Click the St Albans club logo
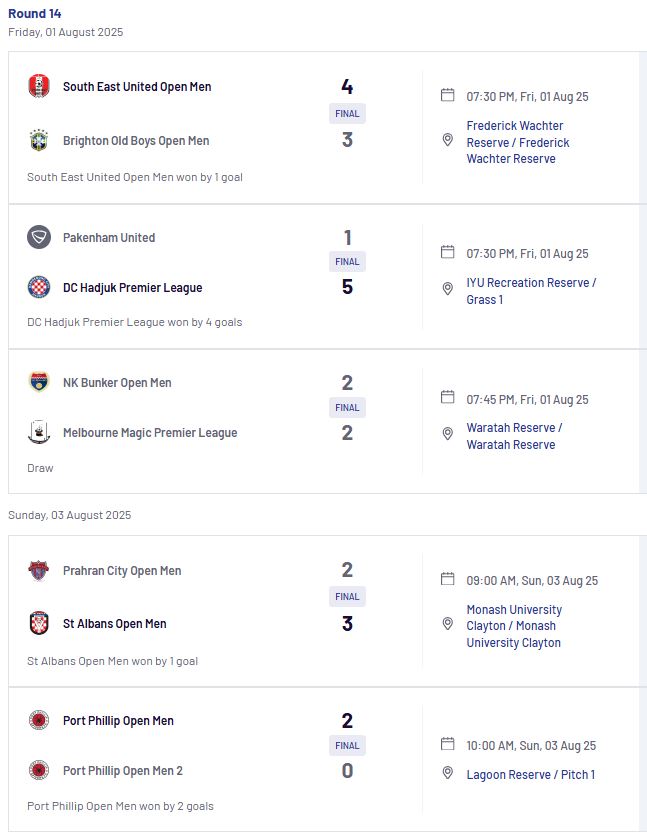Screen dimensions: 647x836 [39, 623]
